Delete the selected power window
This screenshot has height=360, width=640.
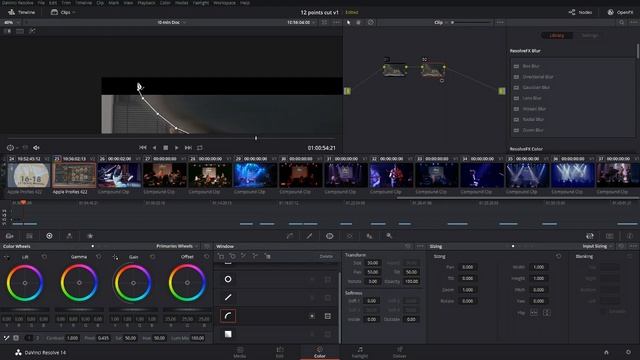coord(326,256)
